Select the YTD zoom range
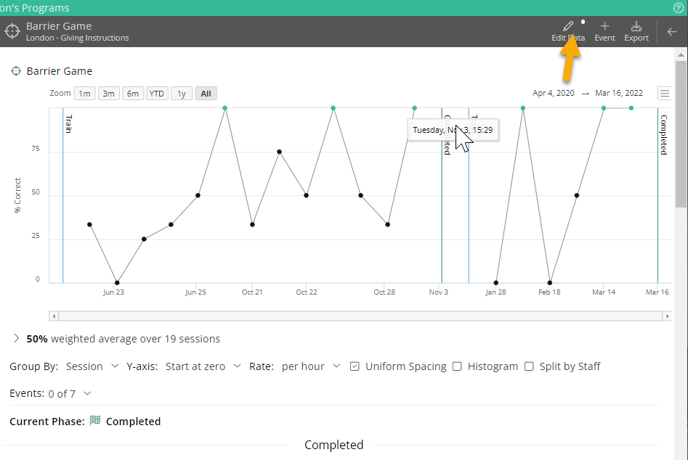This screenshot has width=688, height=460. tap(157, 94)
